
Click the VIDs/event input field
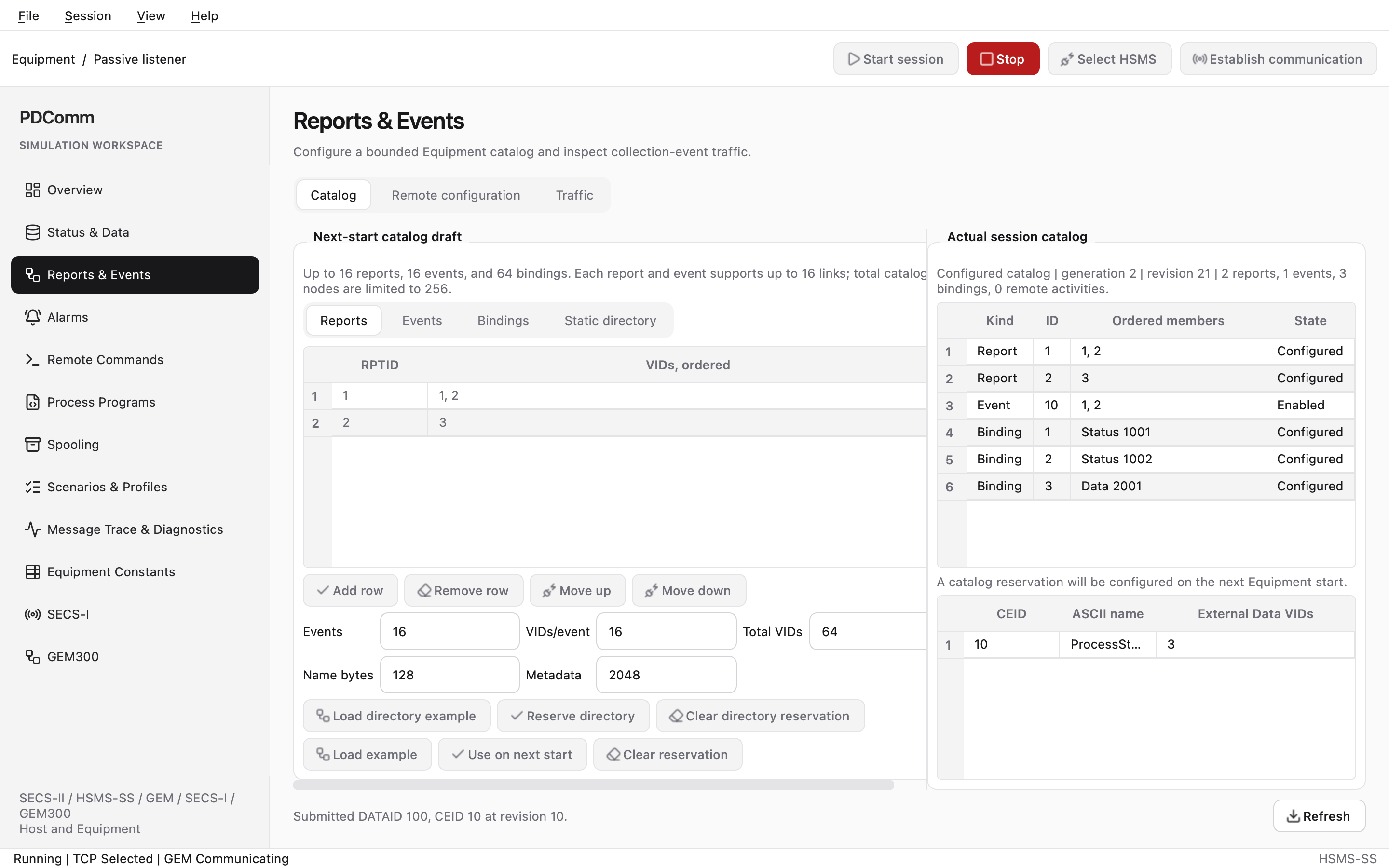coord(667,632)
